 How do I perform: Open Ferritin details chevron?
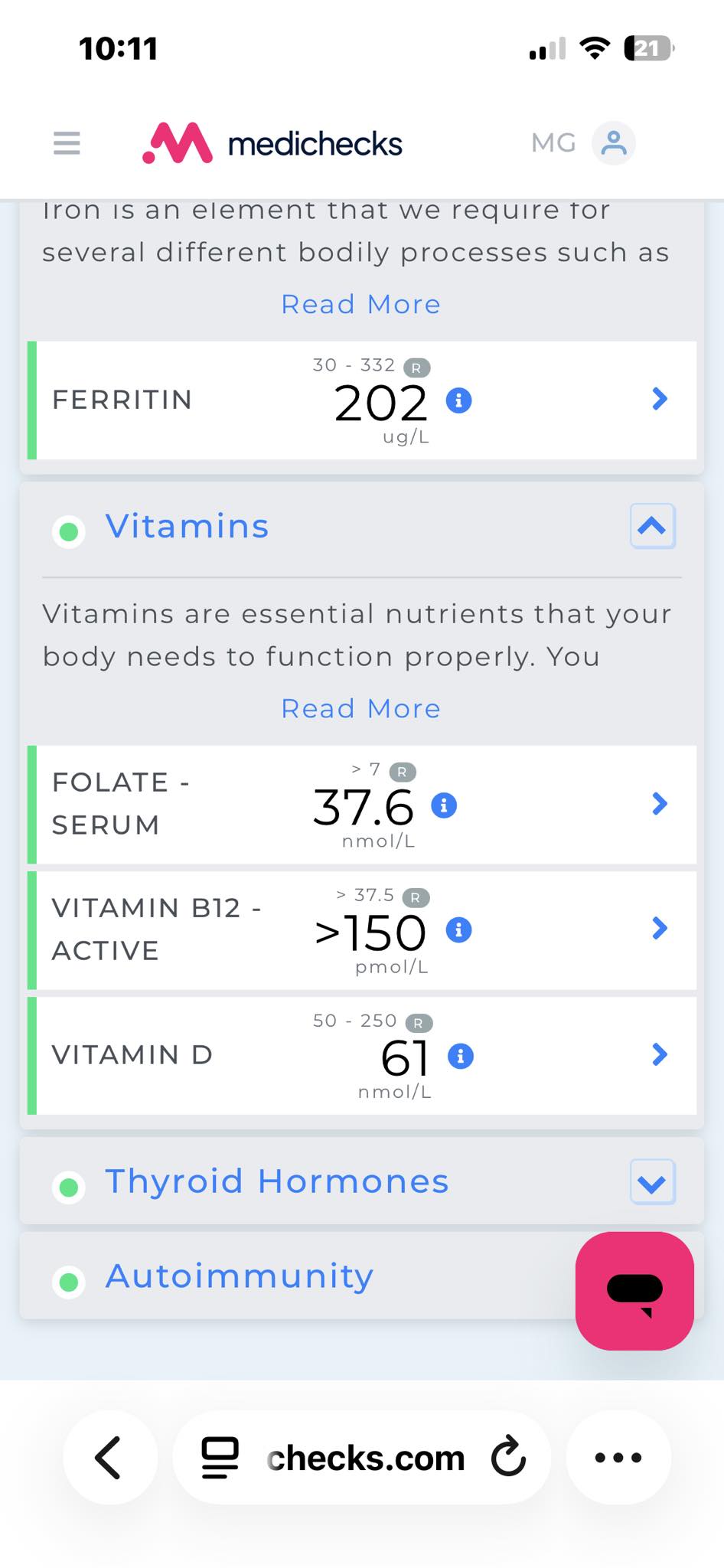click(660, 399)
